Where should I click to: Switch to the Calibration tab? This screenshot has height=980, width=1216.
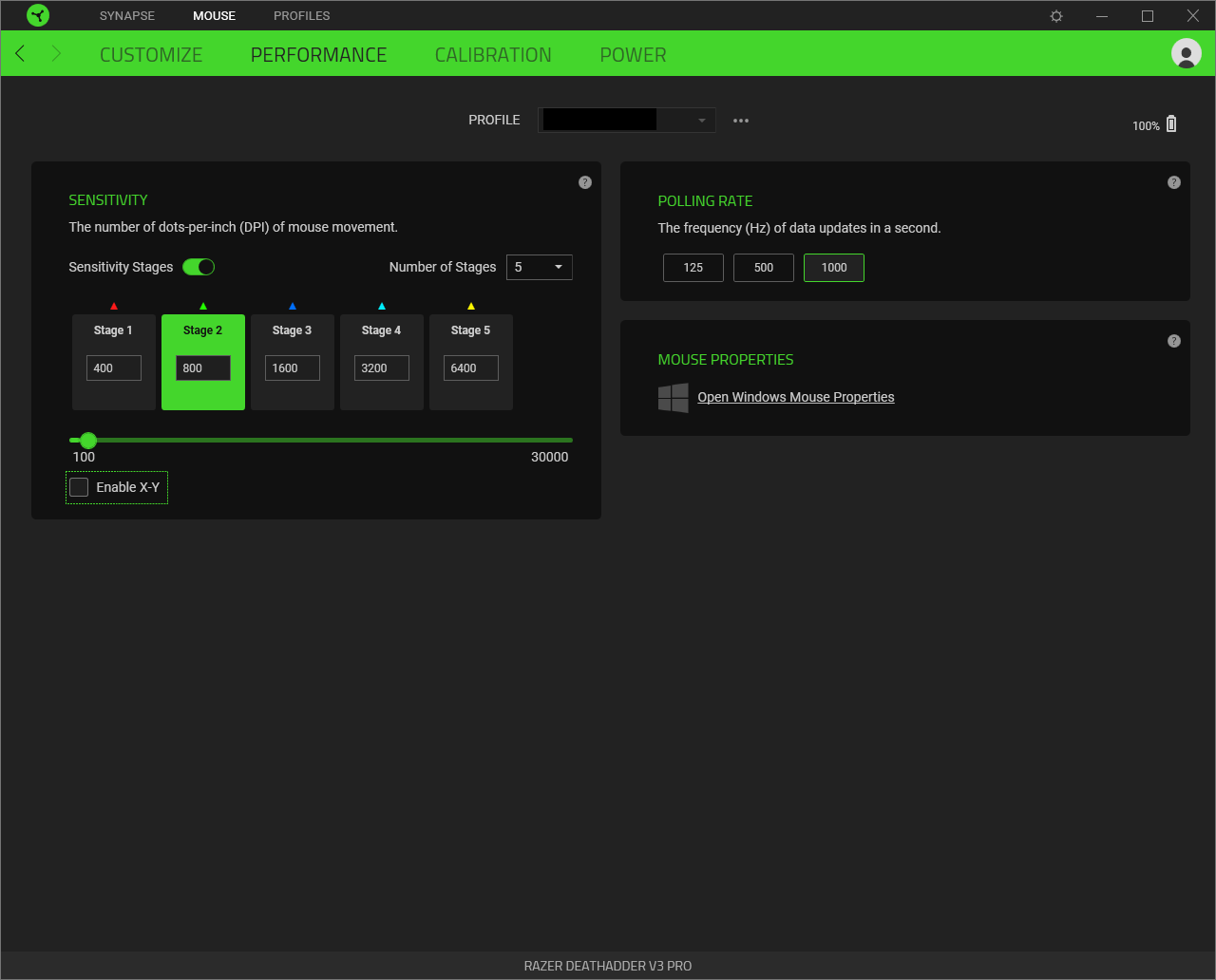click(493, 54)
